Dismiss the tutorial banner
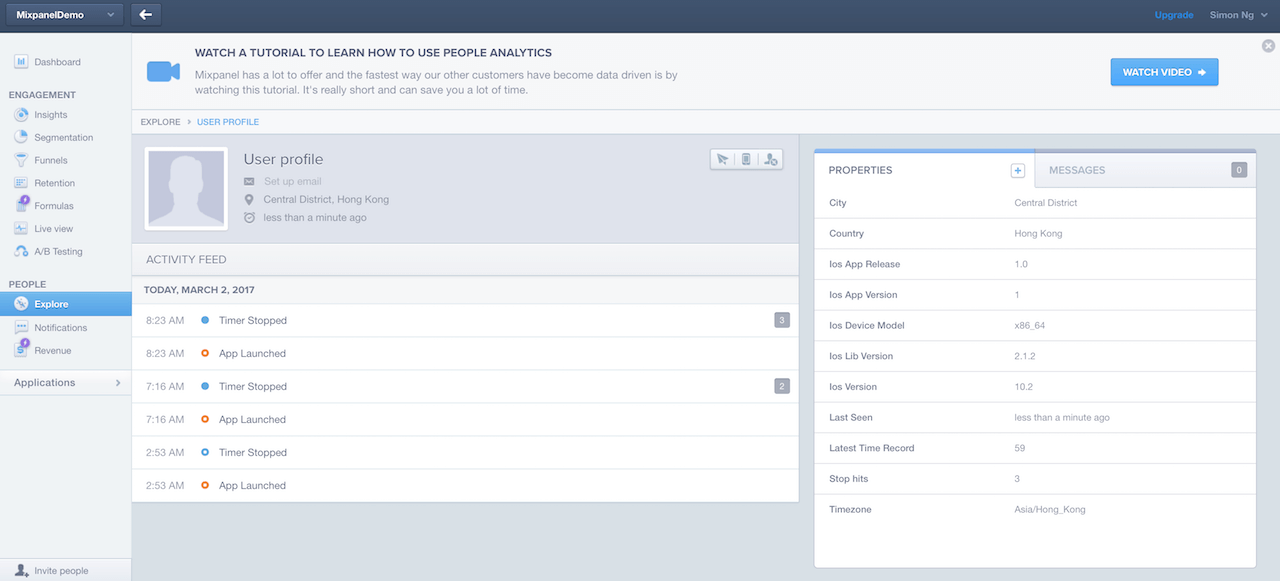The image size is (1280, 581). pos(1268,45)
